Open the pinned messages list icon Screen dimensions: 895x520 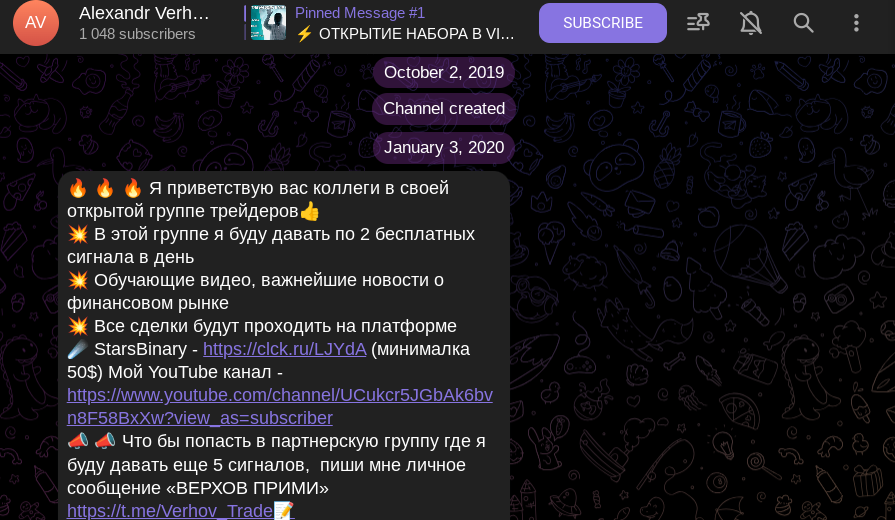tap(698, 23)
